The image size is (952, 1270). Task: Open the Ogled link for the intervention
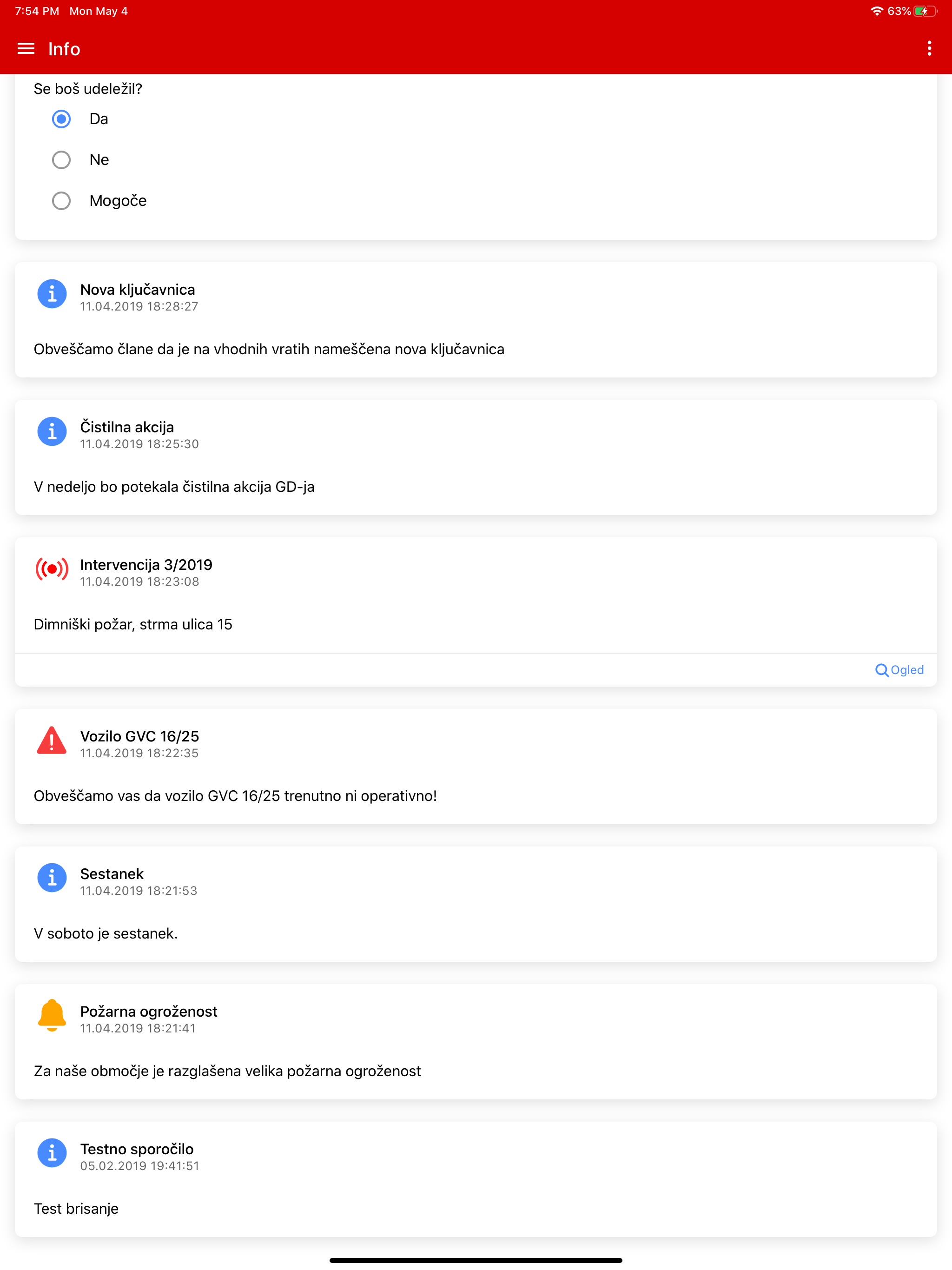click(x=899, y=670)
